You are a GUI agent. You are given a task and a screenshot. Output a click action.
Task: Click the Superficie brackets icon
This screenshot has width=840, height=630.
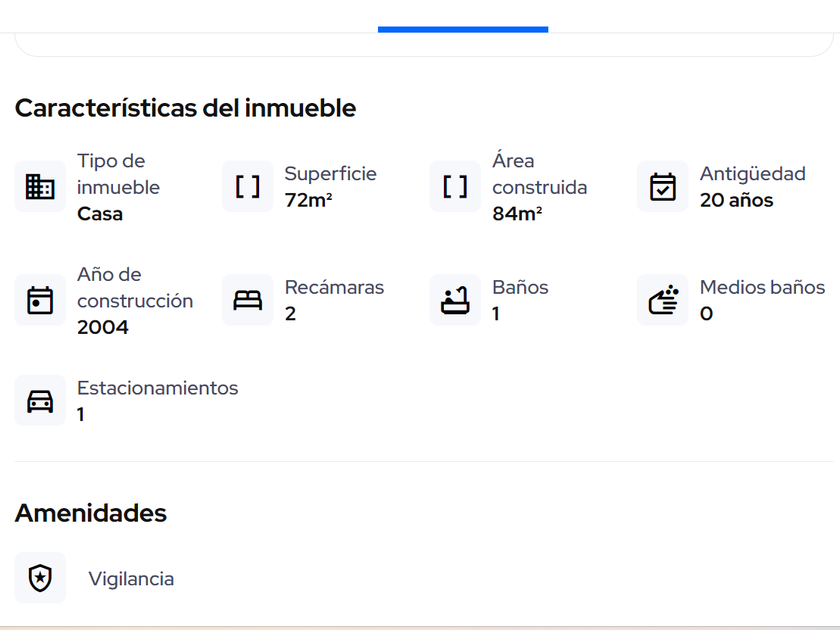coord(248,187)
